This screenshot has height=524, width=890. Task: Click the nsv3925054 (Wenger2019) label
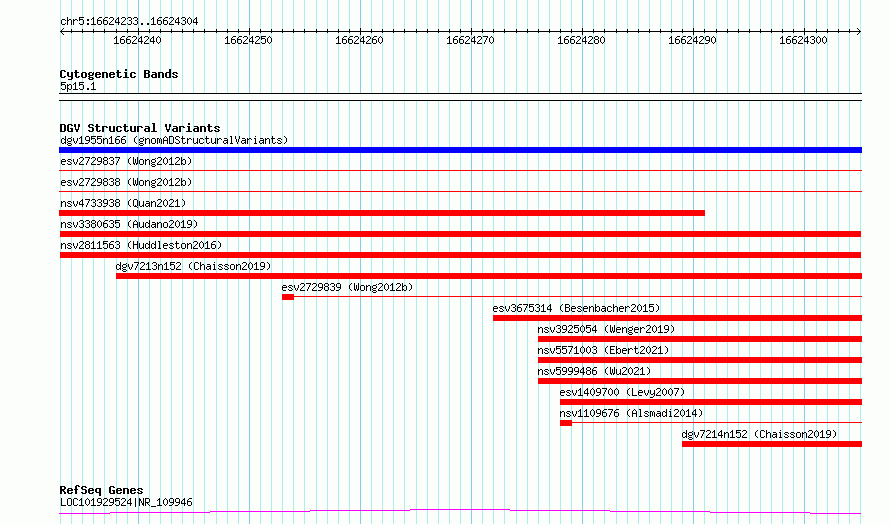click(606, 329)
